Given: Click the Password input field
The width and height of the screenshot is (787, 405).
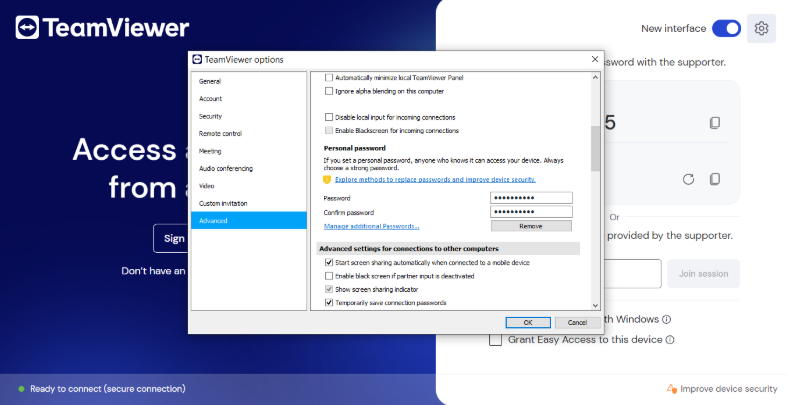Looking at the screenshot, I should (x=531, y=198).
